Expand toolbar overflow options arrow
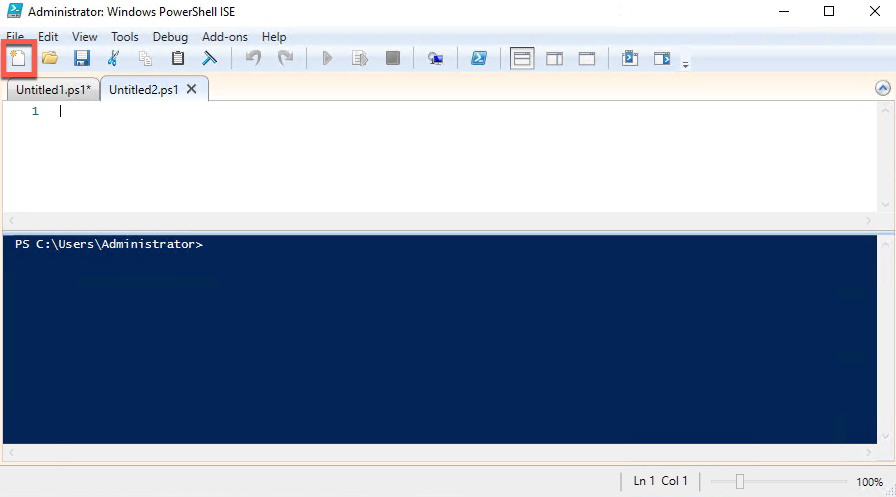Screen dimensions: 896x497 pyautogui.click(x=685, y=65)
